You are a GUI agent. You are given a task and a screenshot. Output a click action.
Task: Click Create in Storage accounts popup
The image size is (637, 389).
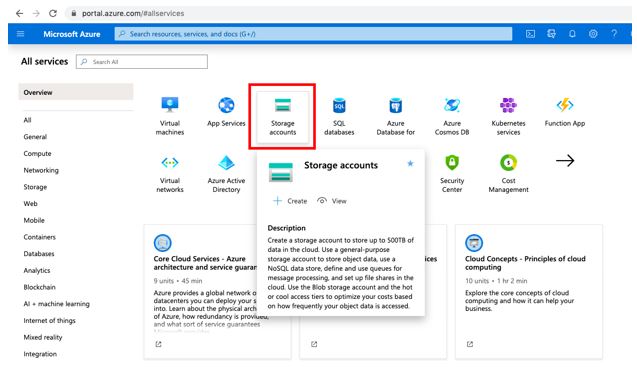pos(290,201)
